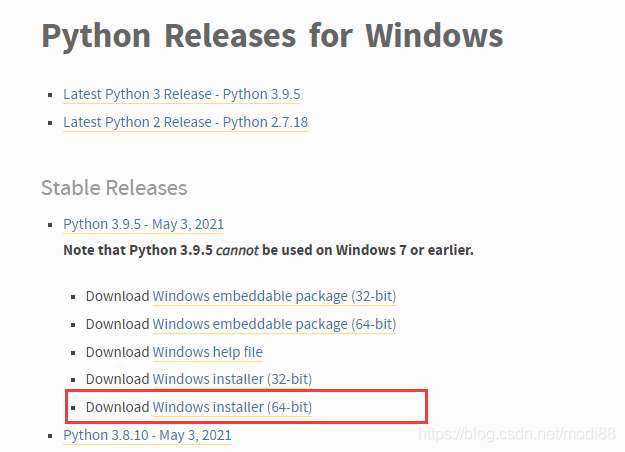The height and width of the screenshot is (452, 625).
Task: Click the Download text before Windows installer (32-bit)
Action: pos(117,379)
